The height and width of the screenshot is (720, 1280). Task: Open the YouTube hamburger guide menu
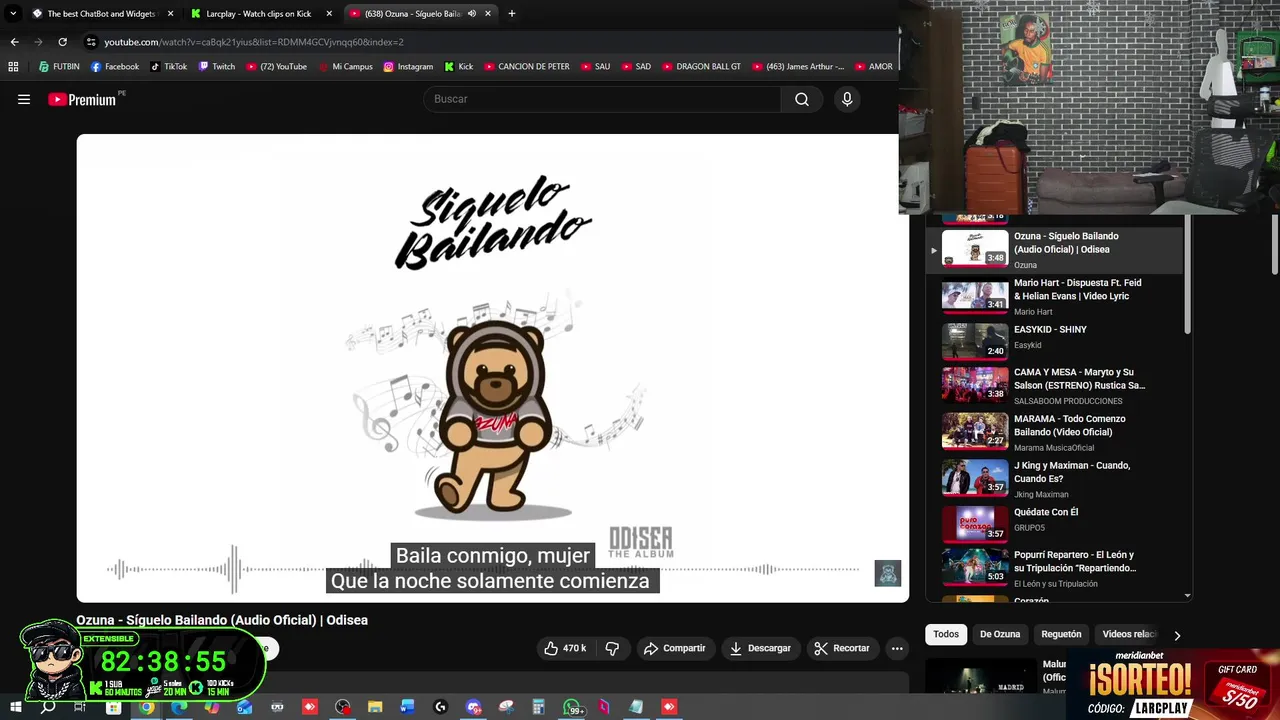(24, 99)
